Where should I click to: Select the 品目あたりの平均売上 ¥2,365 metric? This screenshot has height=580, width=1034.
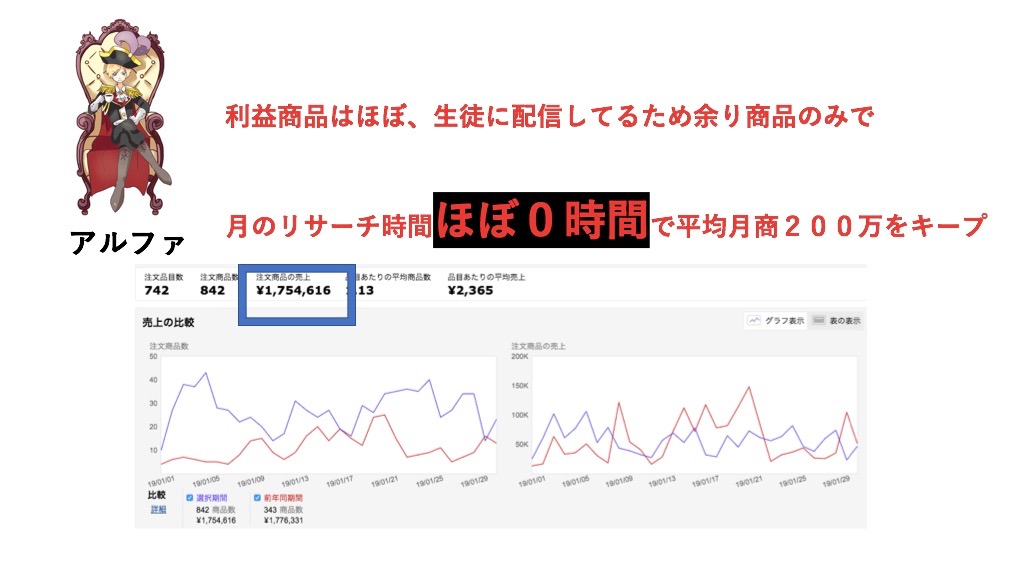pos(485,285)
